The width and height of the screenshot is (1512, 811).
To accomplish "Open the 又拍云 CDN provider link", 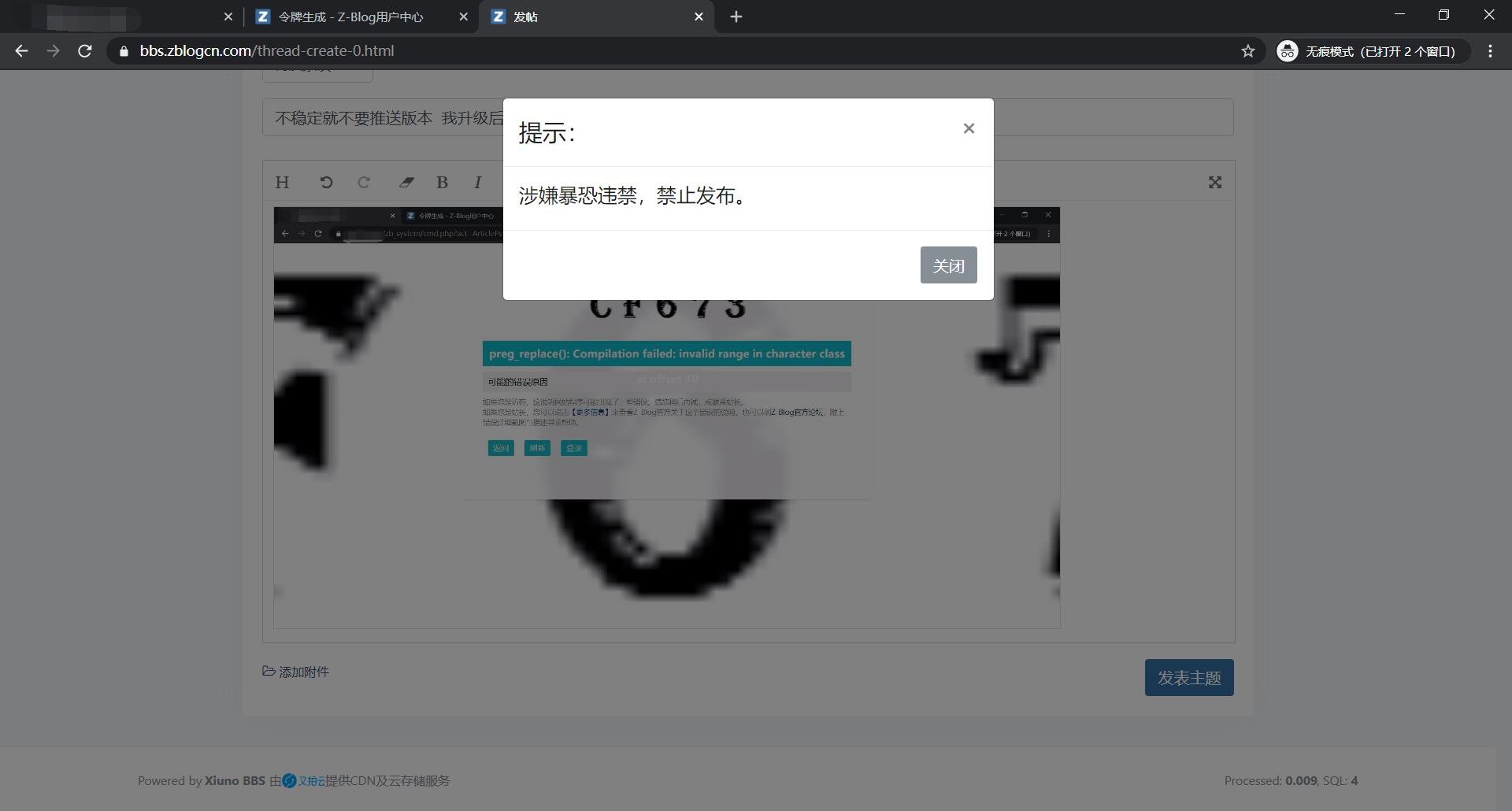I will [304, 781].
